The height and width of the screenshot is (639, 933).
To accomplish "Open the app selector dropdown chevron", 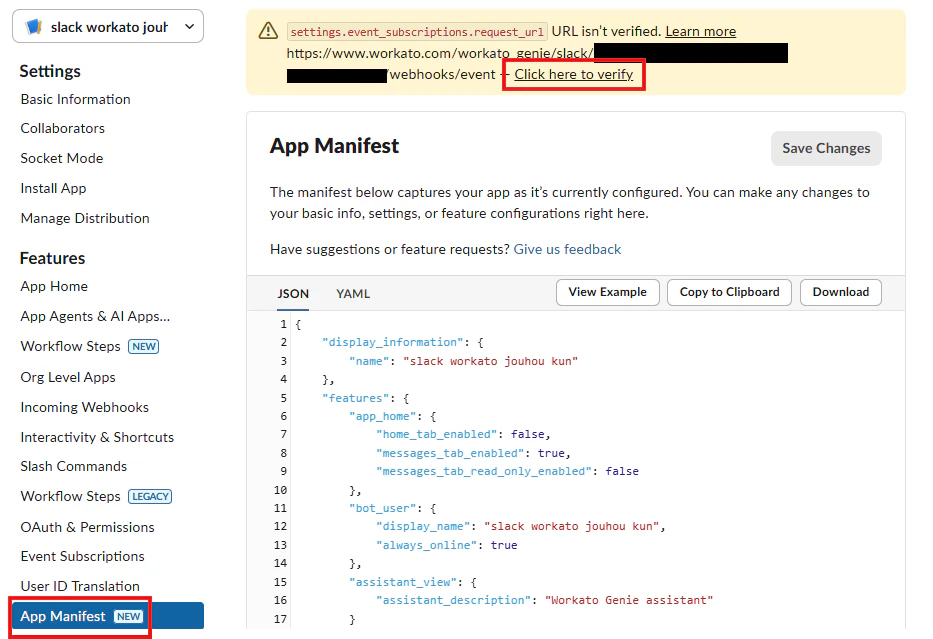I will click(189, 27).
